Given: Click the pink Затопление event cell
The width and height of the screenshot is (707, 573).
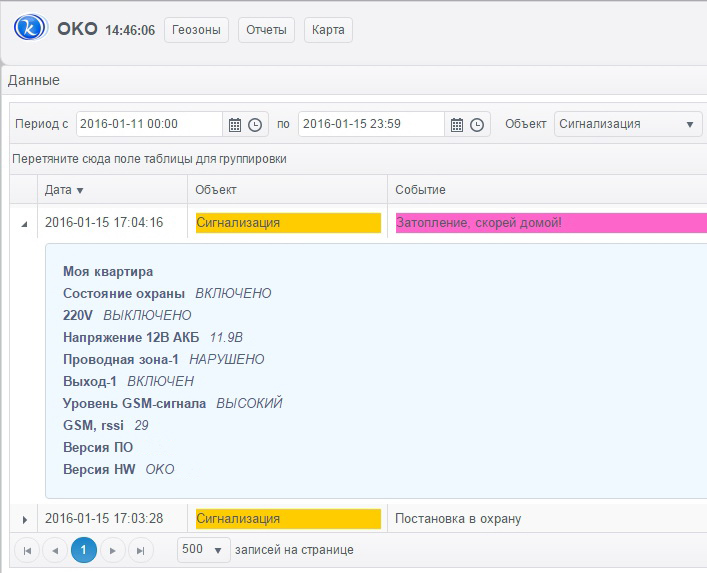Looking at the screenshot, I should coord(550,222).
